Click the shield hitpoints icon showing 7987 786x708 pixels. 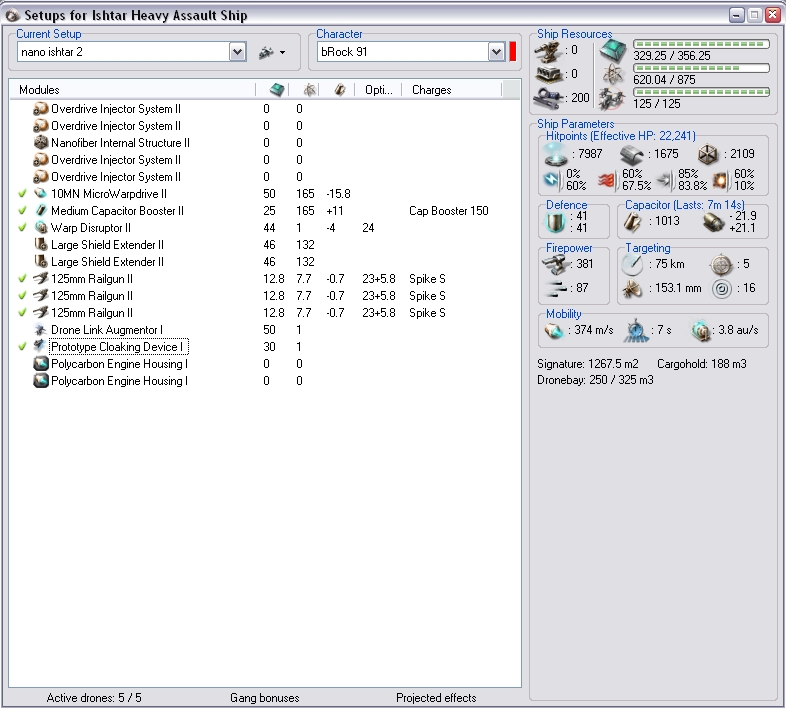click(x=555, y=154)
